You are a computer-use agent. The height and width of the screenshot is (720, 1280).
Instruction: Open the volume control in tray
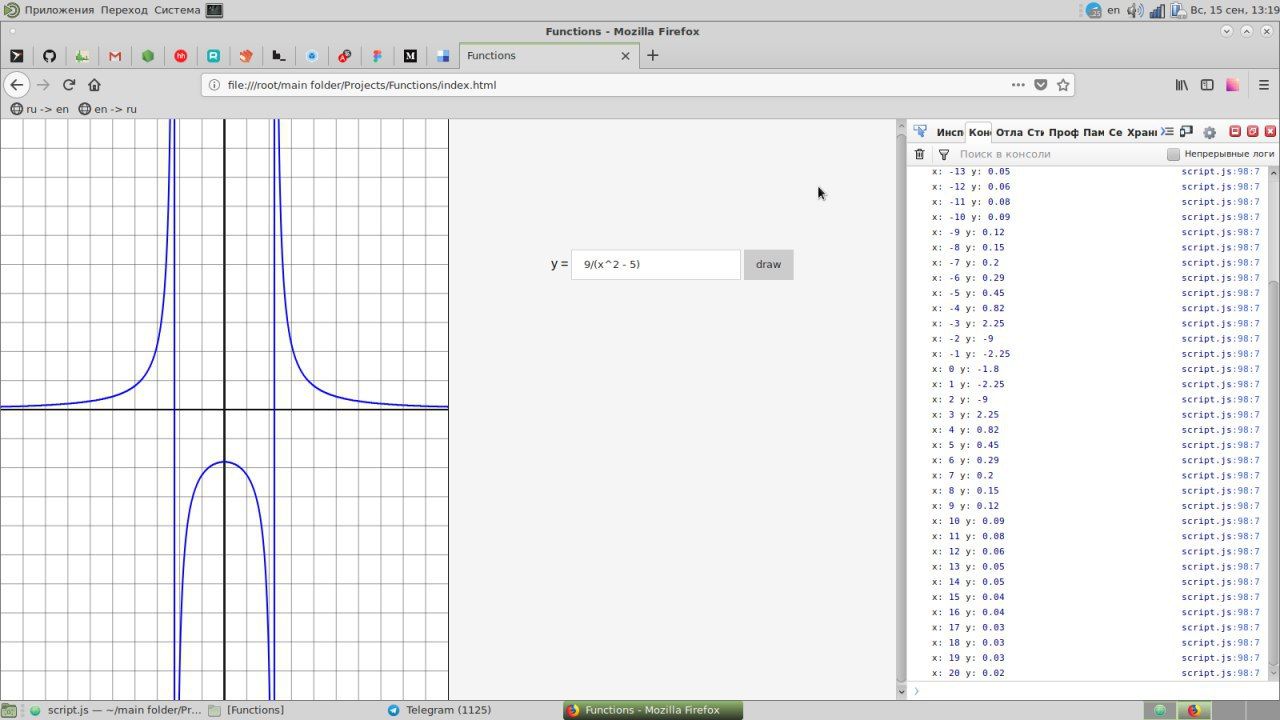click(x=1135, y=10)
